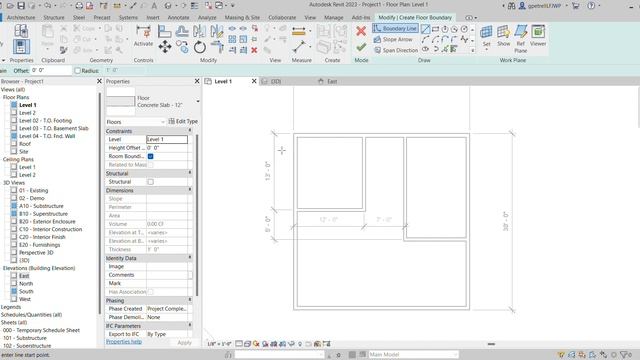This screenshot has height=360, width=640.
Task: Collapse the Constraints section
Action: pos(190,131)
